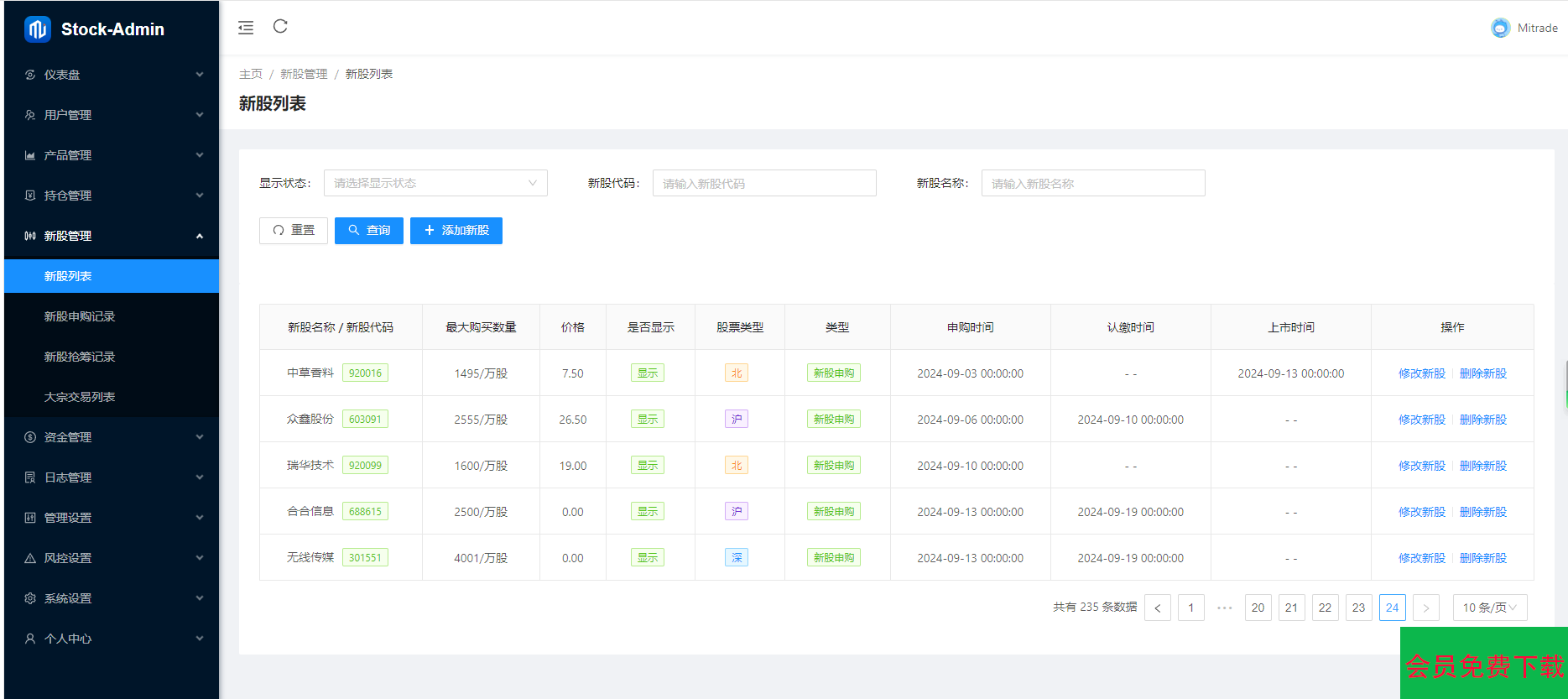Image resolution: width=1568 pixels, height=699 pixels.
Task: Click the 深 stock type tag
Action: click(737, 558)
